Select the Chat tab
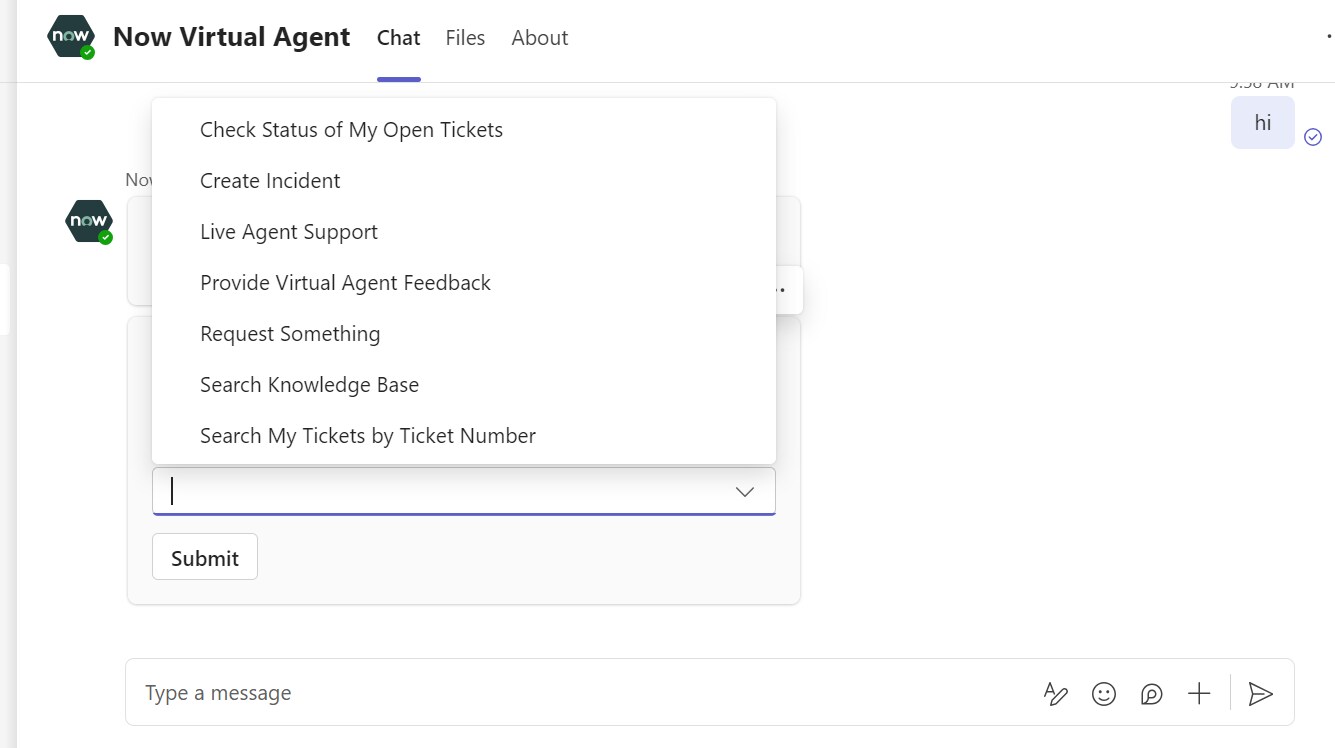 coord(398,37)
